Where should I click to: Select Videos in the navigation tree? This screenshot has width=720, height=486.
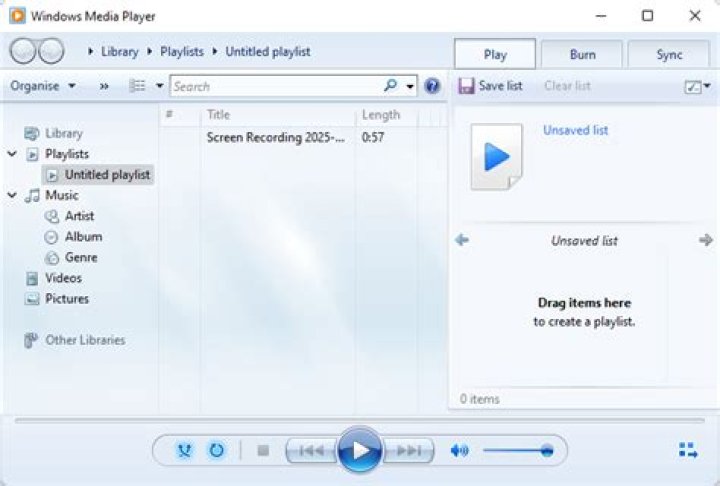[x=63, y=278]
